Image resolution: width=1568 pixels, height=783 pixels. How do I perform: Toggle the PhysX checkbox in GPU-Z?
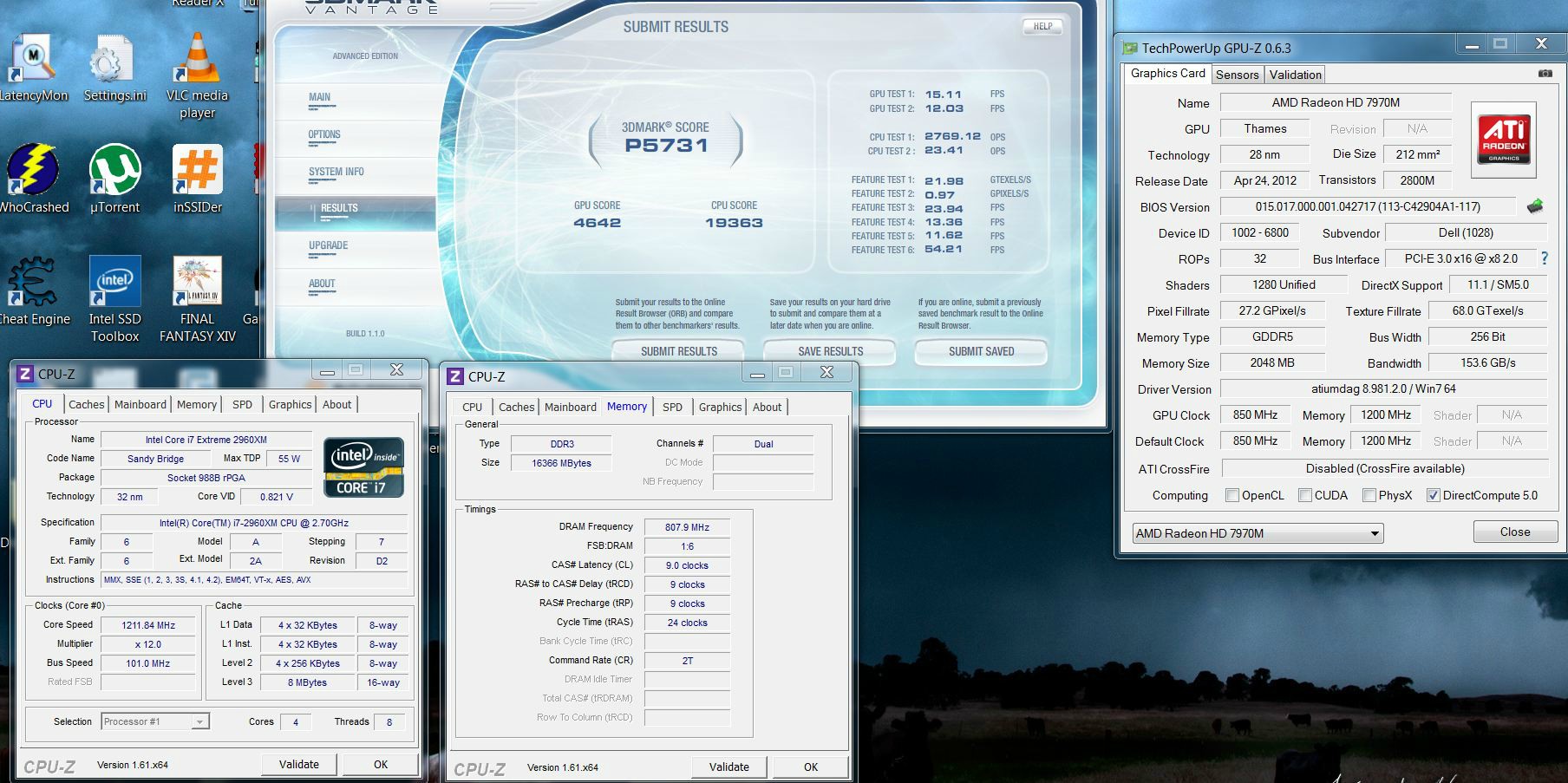pyautogui.click(x=1369, y=495)
